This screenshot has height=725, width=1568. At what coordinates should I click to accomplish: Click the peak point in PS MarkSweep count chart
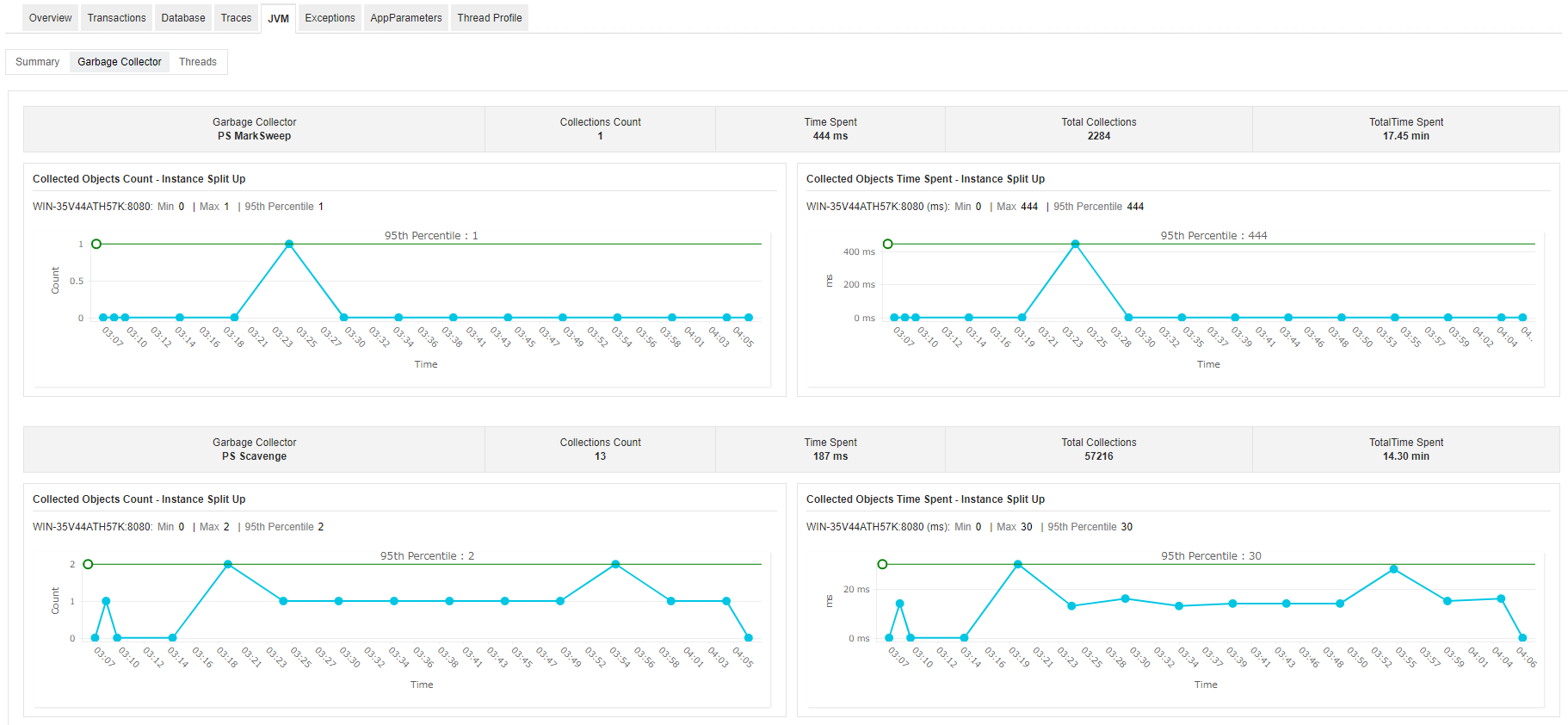click(289, 245)
